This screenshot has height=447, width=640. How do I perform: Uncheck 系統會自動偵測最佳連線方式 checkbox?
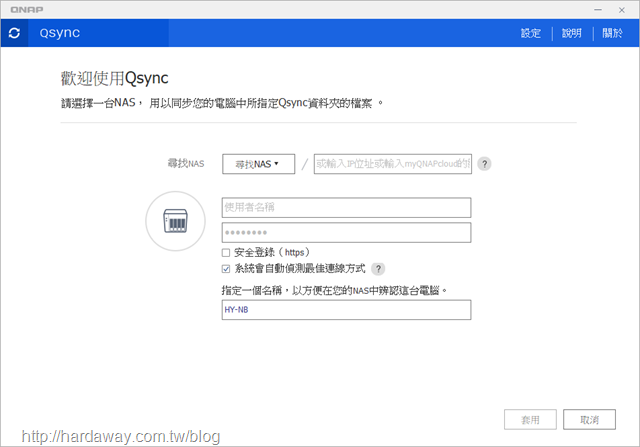(226, 269)
